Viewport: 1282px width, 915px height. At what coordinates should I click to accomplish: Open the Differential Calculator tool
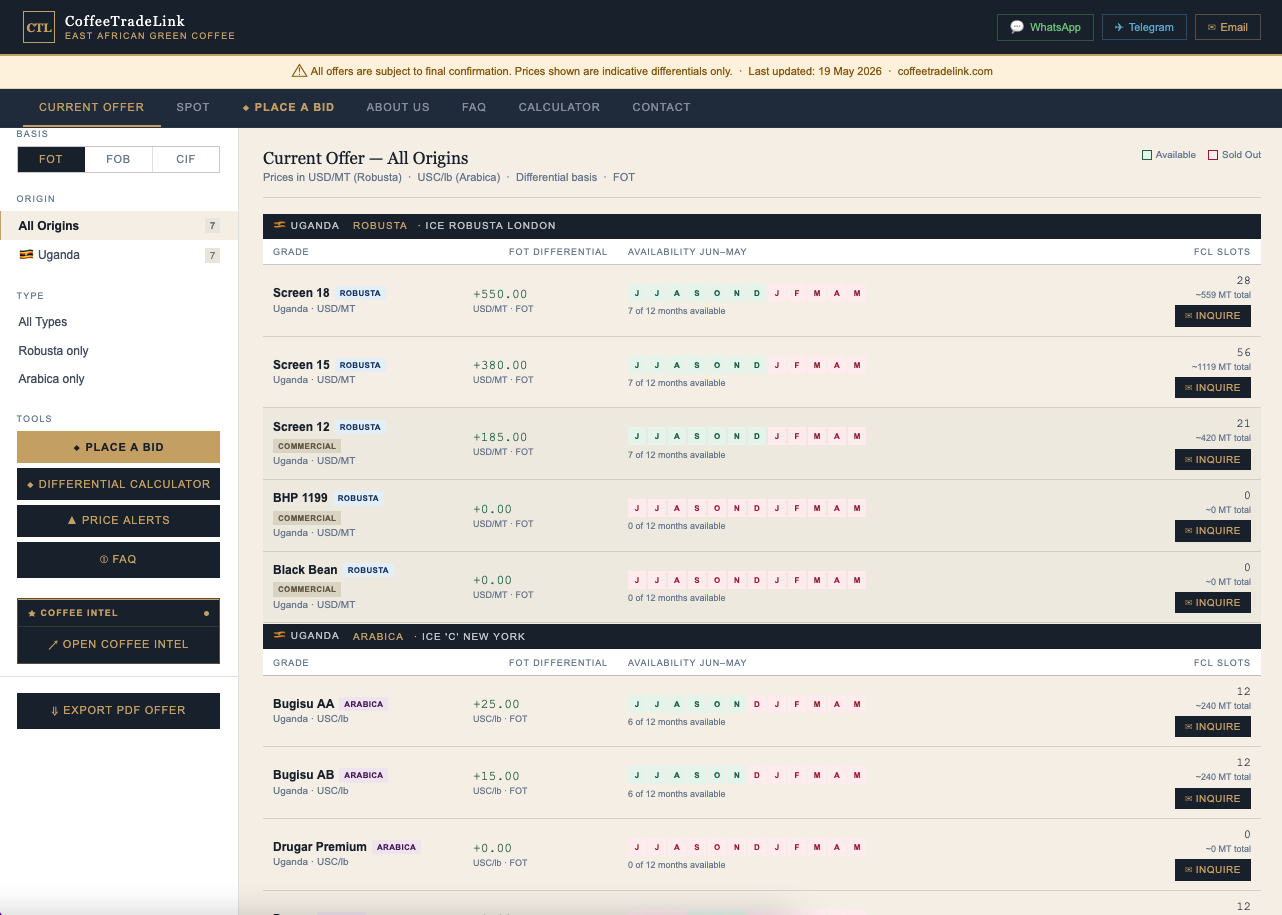coord(118,484)
